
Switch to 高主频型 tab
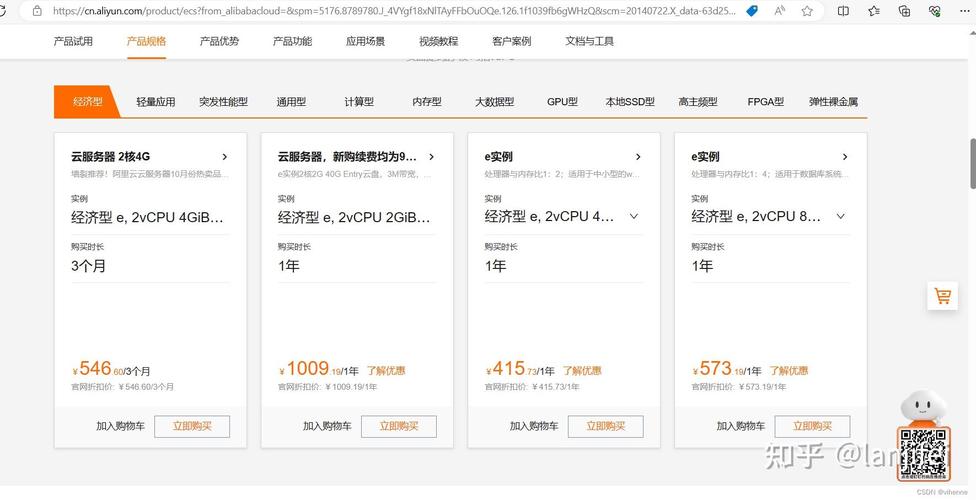coord(698,101)
